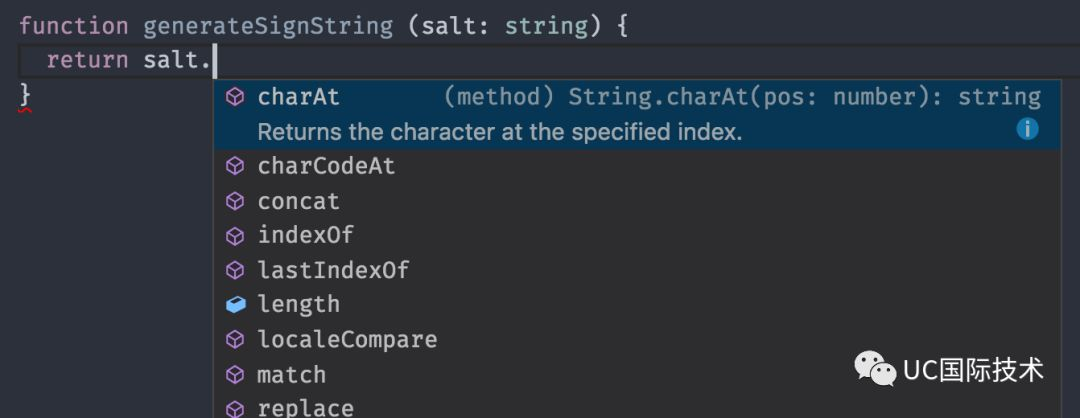Select the replace suggestion
Image resolution: width=1080 pixels, height=418 pixels.
(x=305, y=407)
